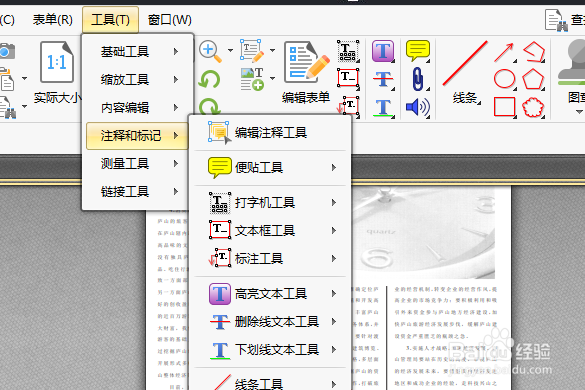Expand the 链接工具 submenu
This screenshot has width=585, height=390.
click(137, 191)
